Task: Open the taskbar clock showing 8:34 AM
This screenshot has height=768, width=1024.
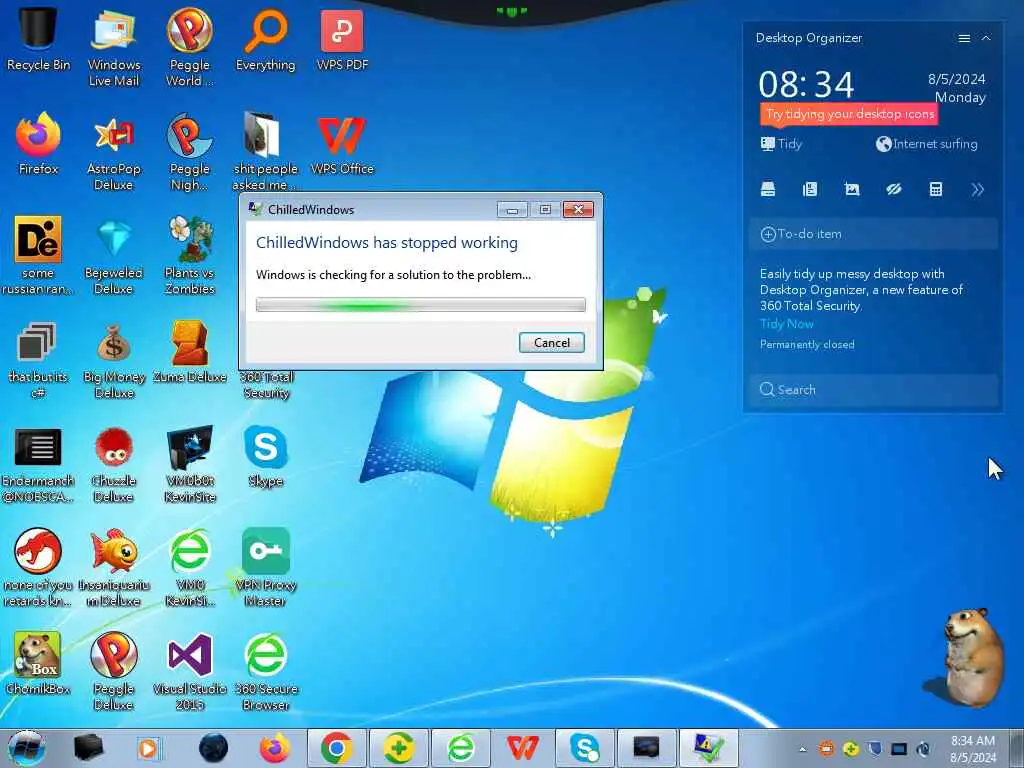Action: pos(973,749)
